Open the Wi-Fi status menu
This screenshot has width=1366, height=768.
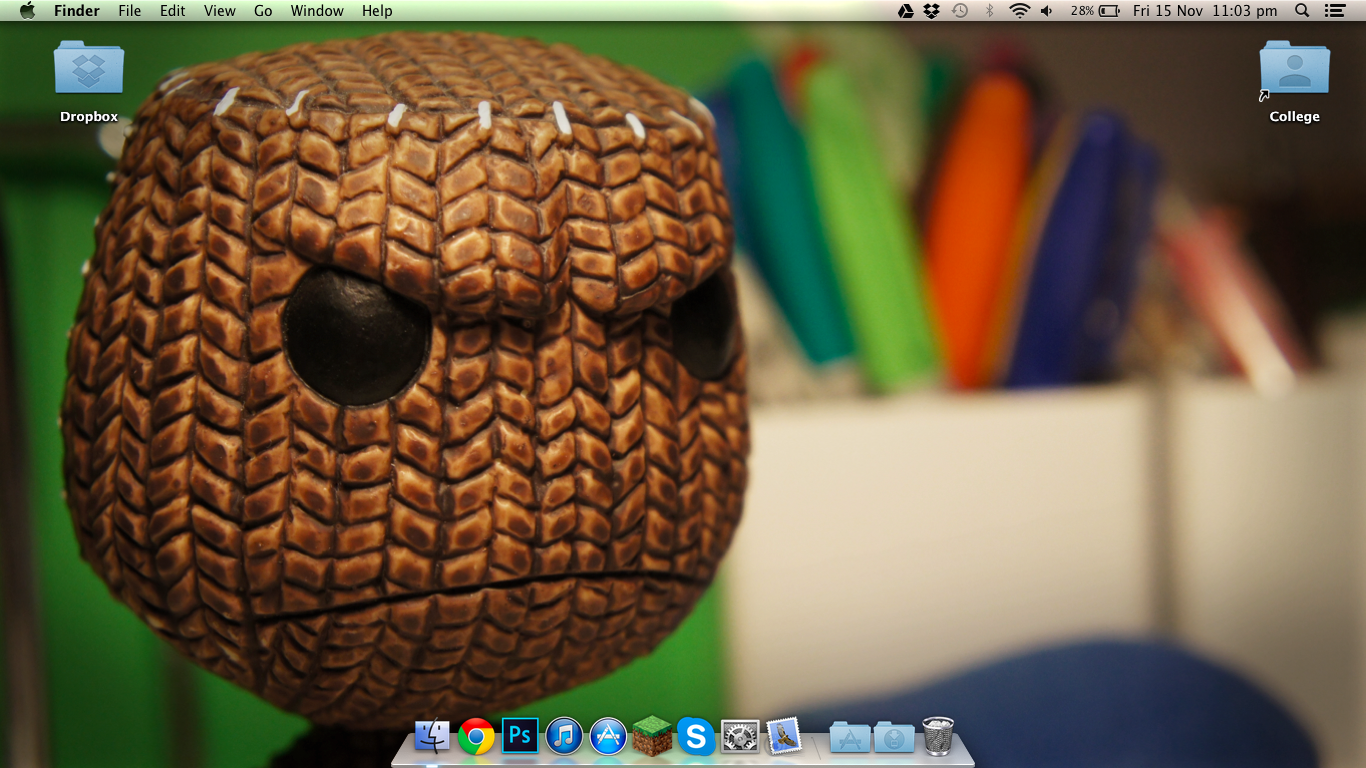pyautogui.click(x=1019, y=11)
